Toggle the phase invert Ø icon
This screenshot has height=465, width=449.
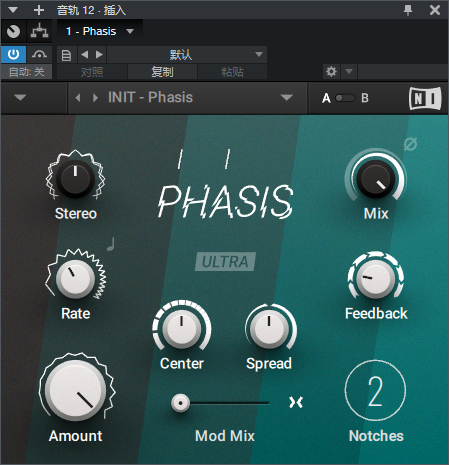click(410, 144)
